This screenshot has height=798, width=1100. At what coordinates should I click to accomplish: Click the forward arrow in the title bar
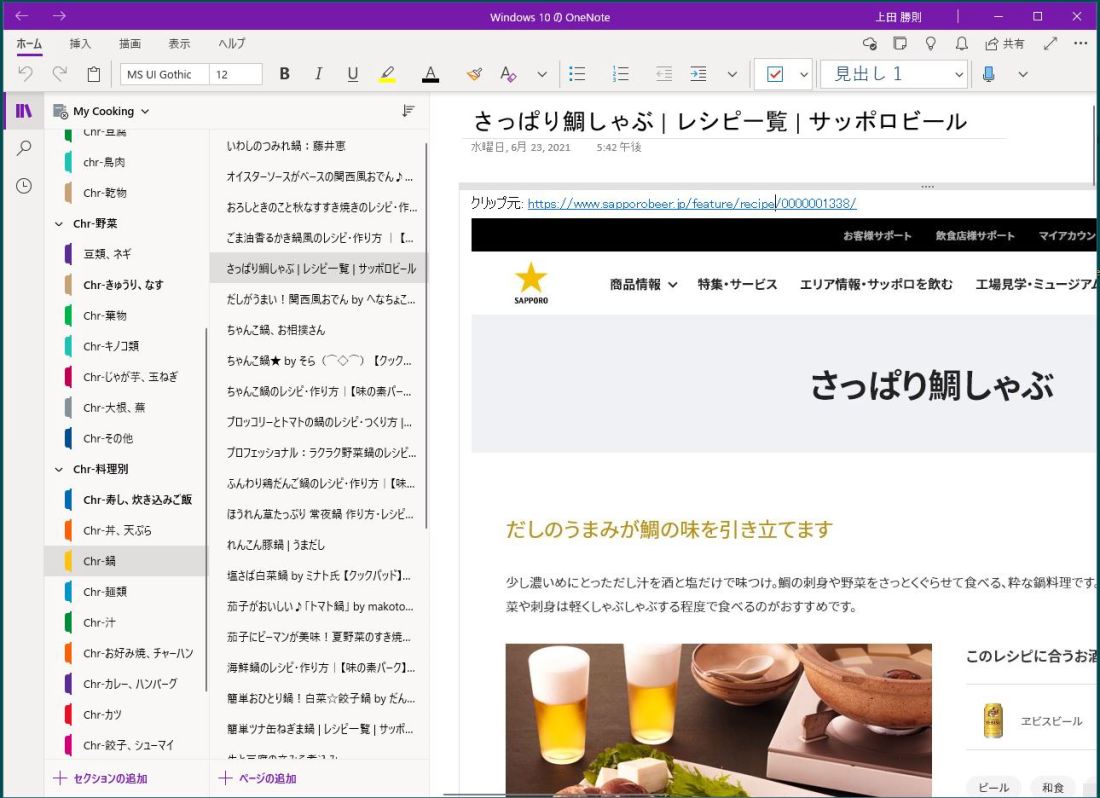tap(59, 16)
